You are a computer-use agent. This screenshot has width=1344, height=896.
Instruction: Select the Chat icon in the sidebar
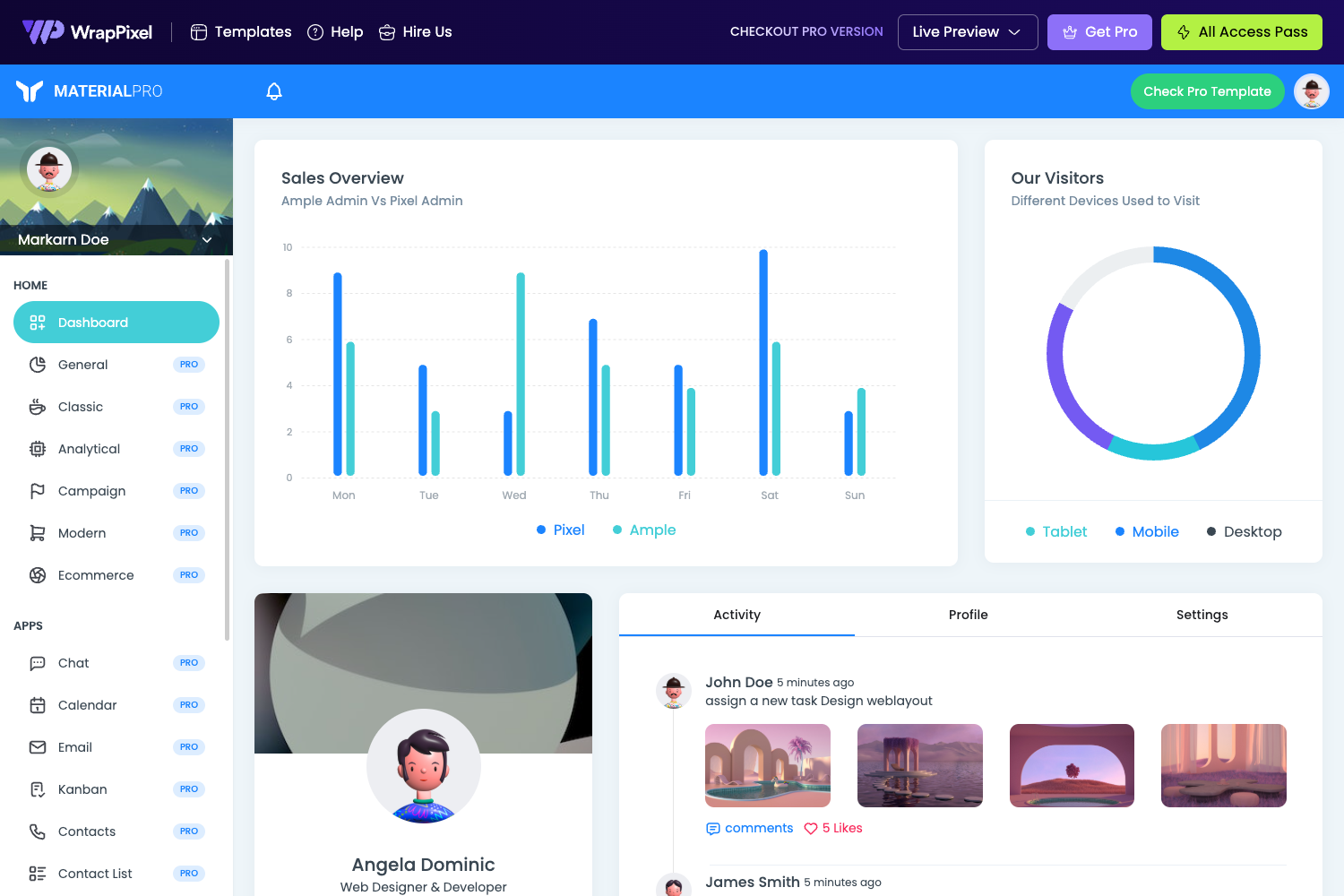[37, 663]
